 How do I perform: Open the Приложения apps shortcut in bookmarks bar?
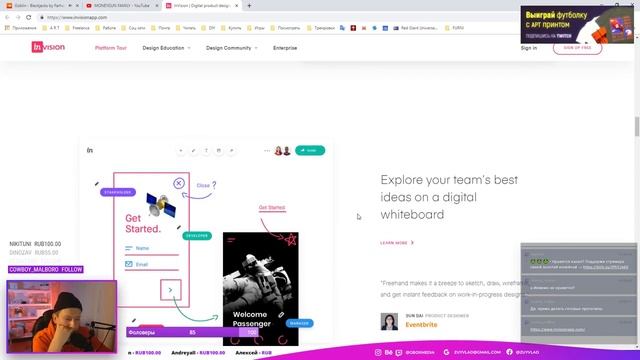[x=20, y=28]
